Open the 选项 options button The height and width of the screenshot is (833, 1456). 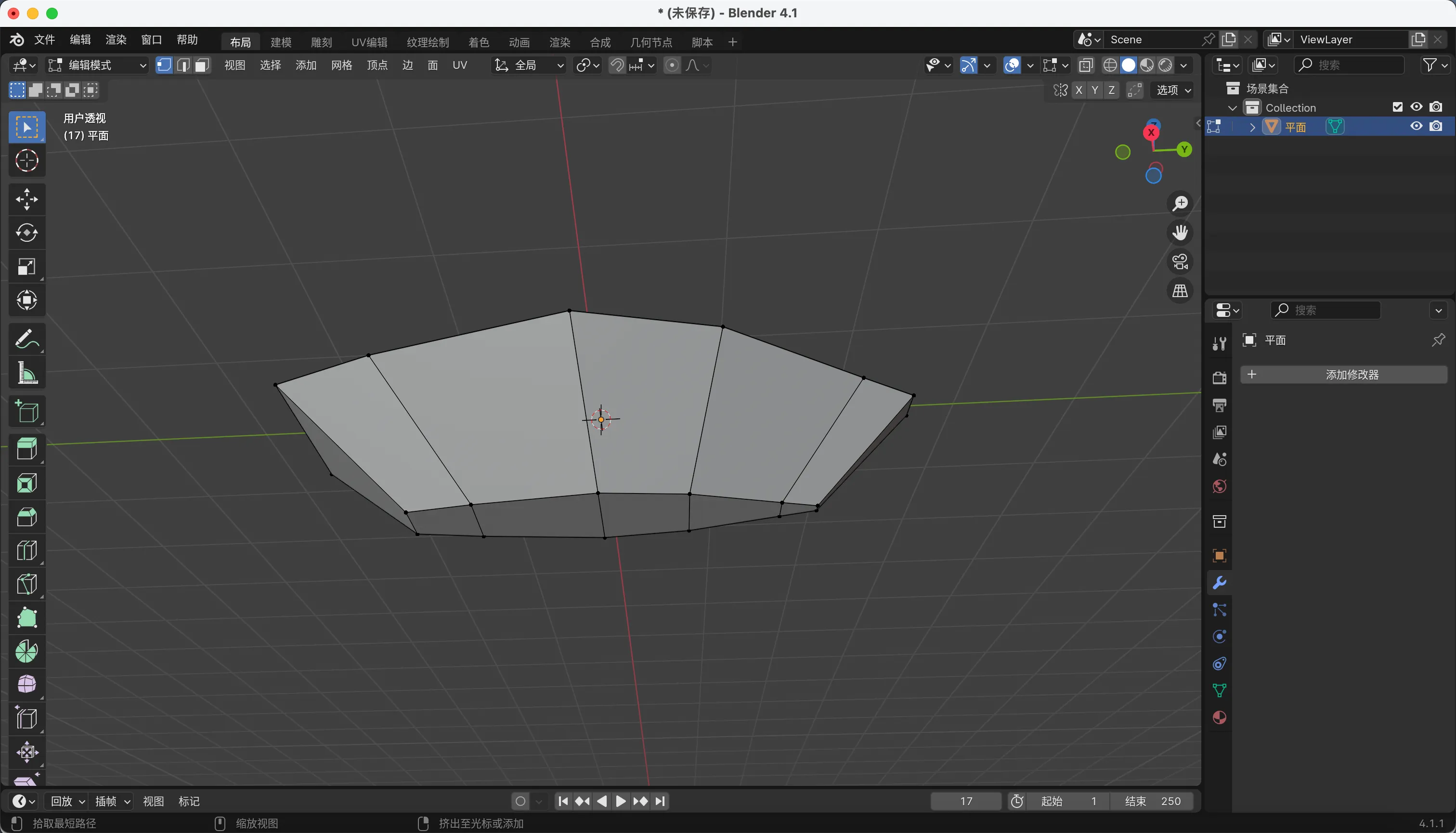pos(1173,90)
